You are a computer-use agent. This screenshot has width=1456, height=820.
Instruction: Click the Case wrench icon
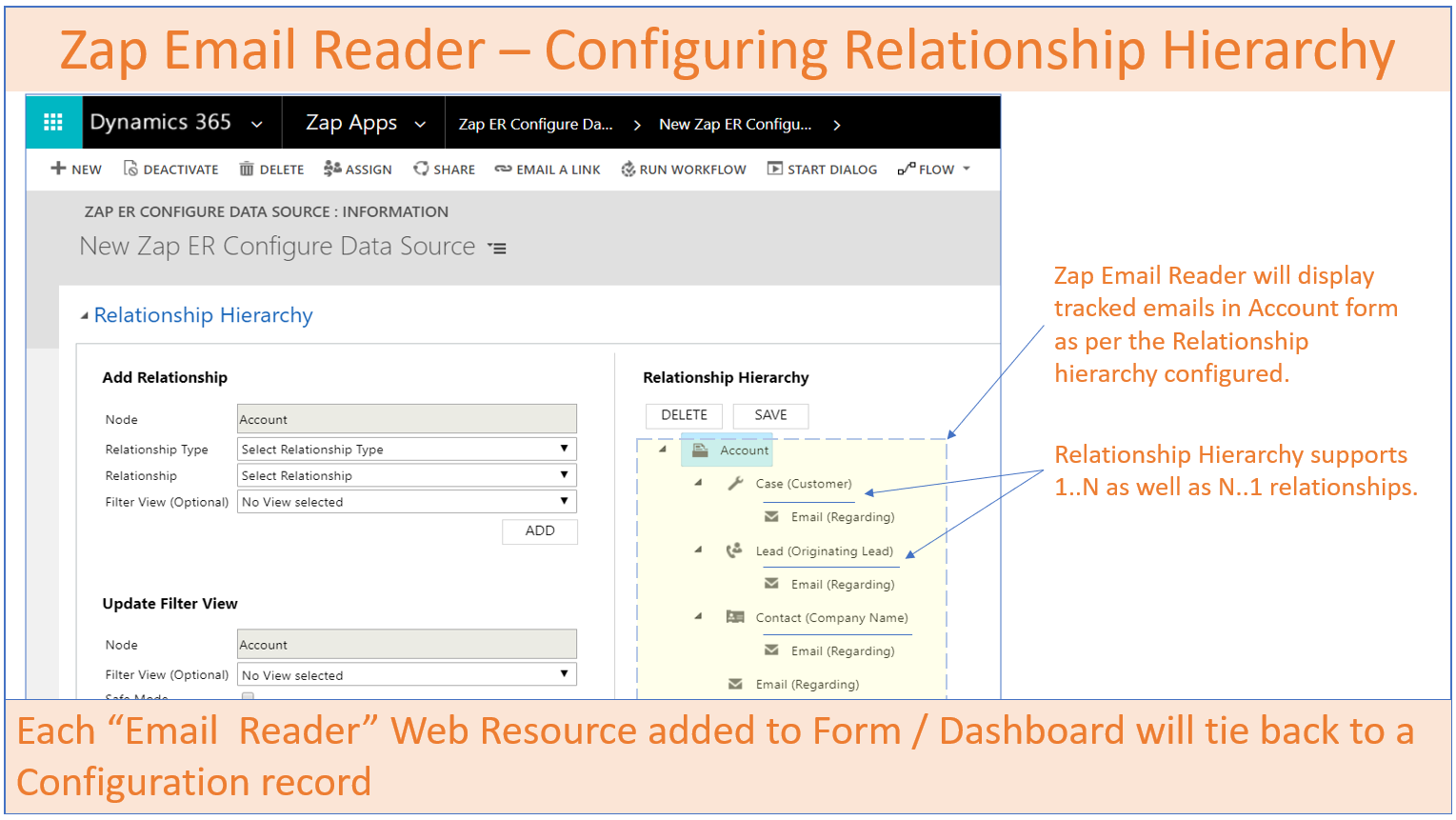pos(735,483)
